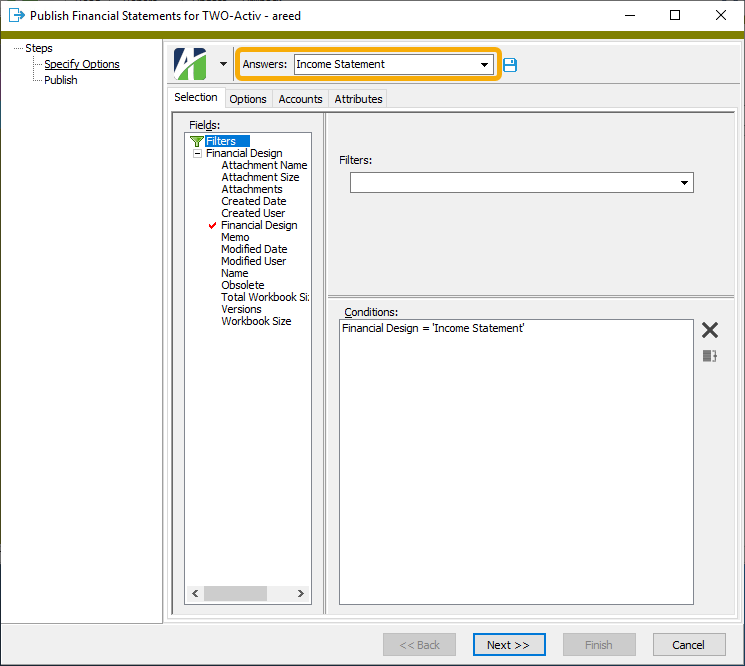Switch to the Accounts tab
The width and height of the screenshot is (745, 666).
click(300, 99)
